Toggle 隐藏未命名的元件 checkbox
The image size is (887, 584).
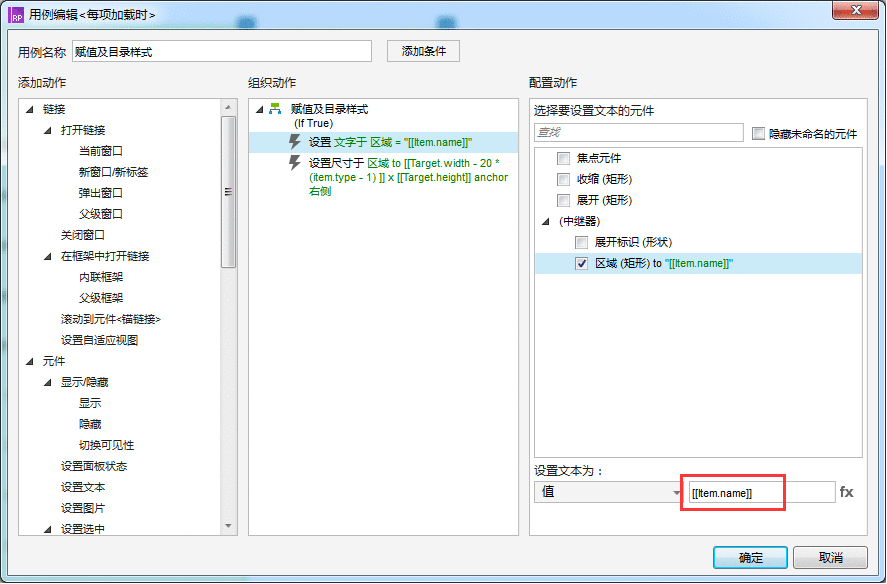(x=758, y=134)
